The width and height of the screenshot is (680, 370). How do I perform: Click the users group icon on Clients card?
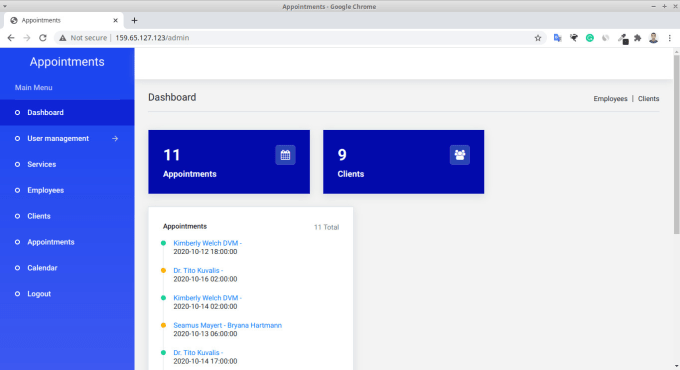click(460, 155)
